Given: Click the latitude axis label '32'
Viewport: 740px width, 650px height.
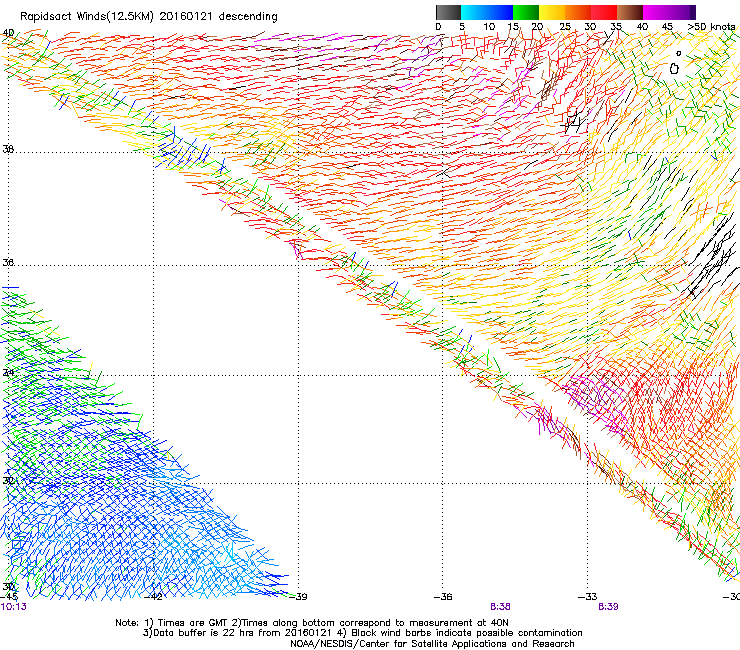Looking at the screenshot, I should [x=8, y=480].
